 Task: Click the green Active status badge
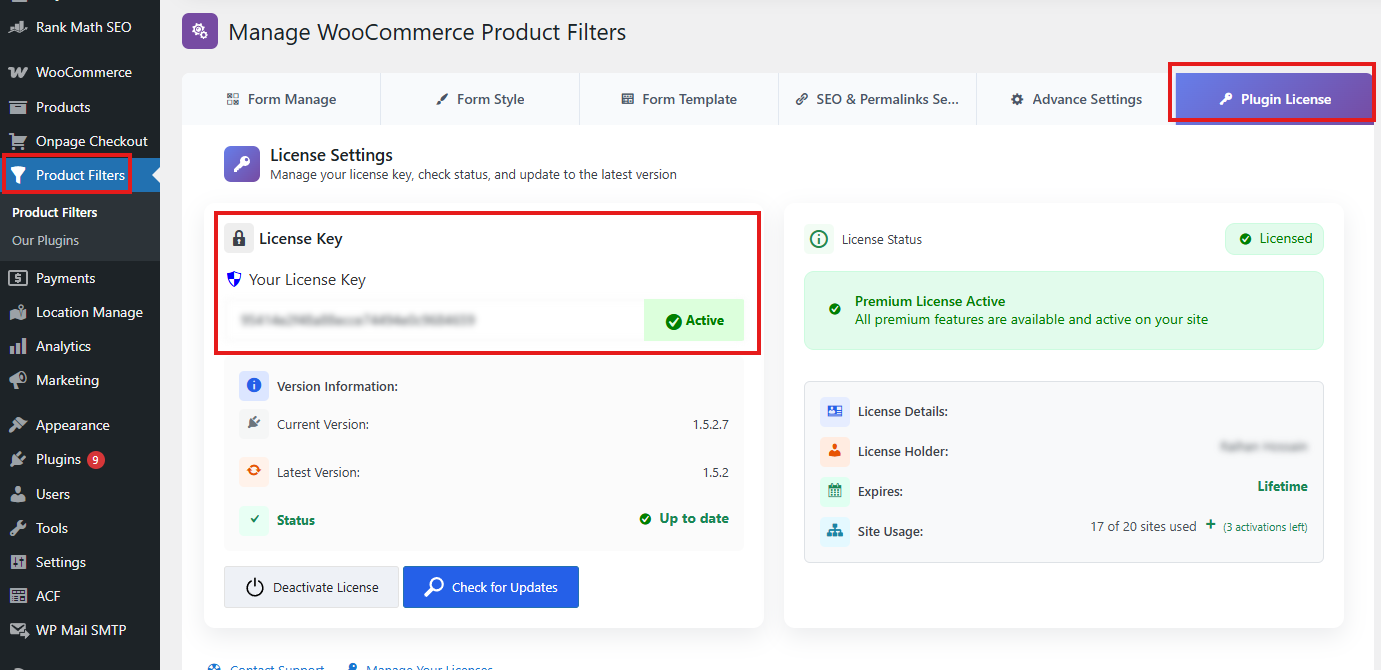pos(694,320)
